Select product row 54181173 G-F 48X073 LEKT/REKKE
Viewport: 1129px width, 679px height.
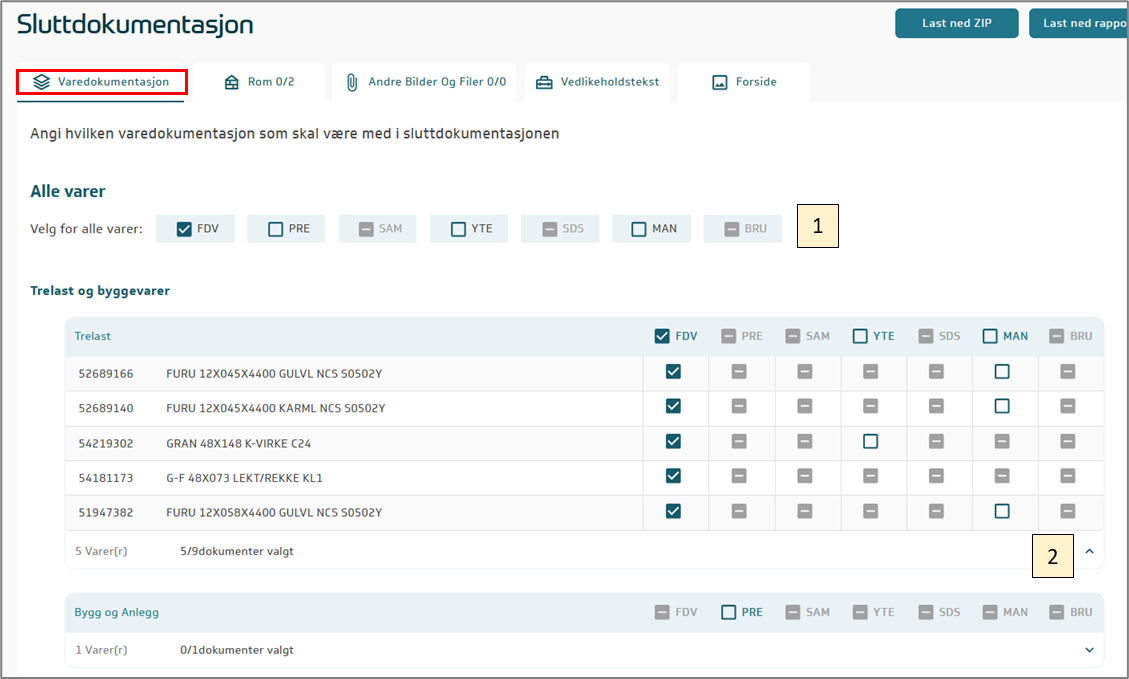[x=244, y=478]
